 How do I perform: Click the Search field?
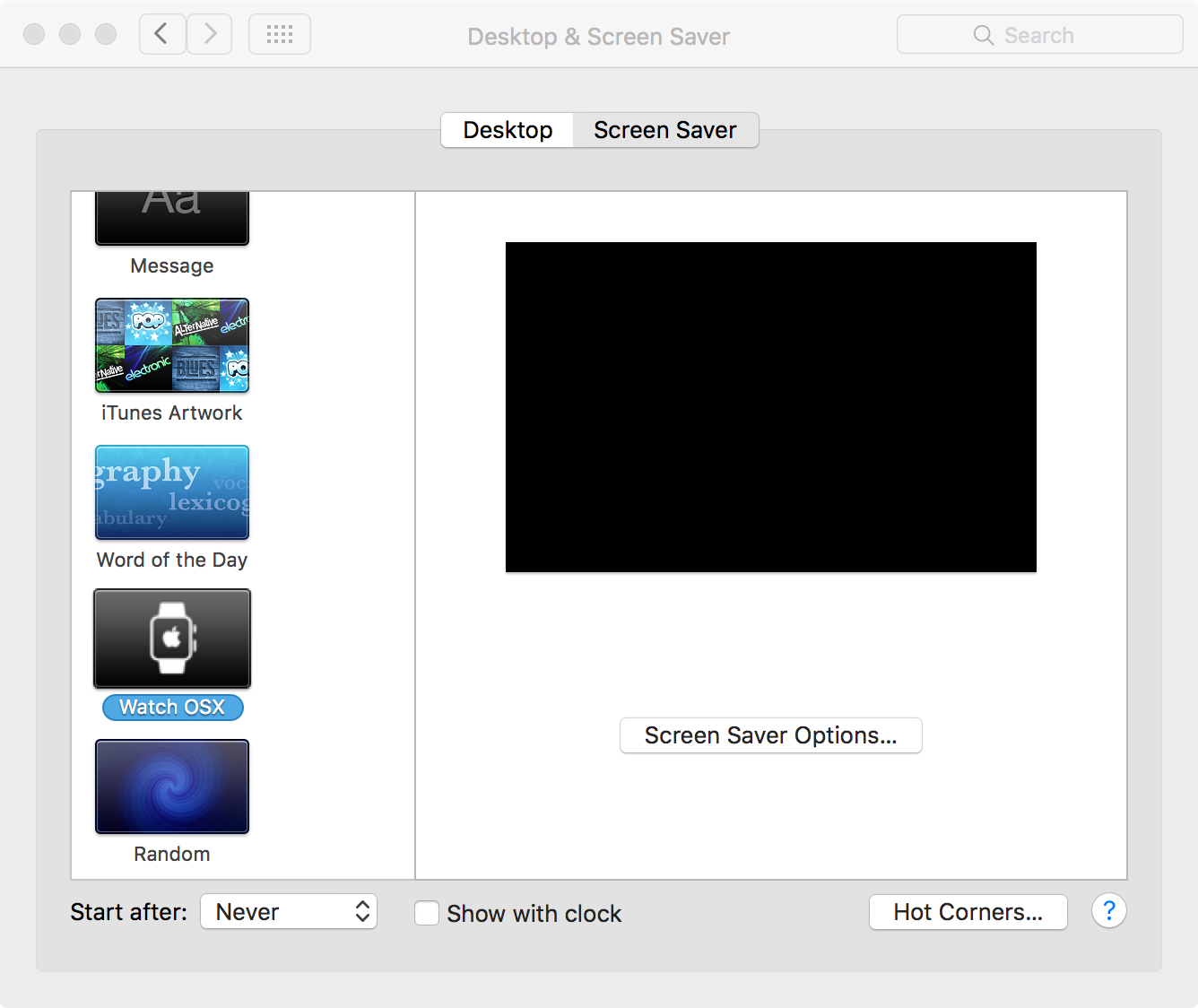1040,35
